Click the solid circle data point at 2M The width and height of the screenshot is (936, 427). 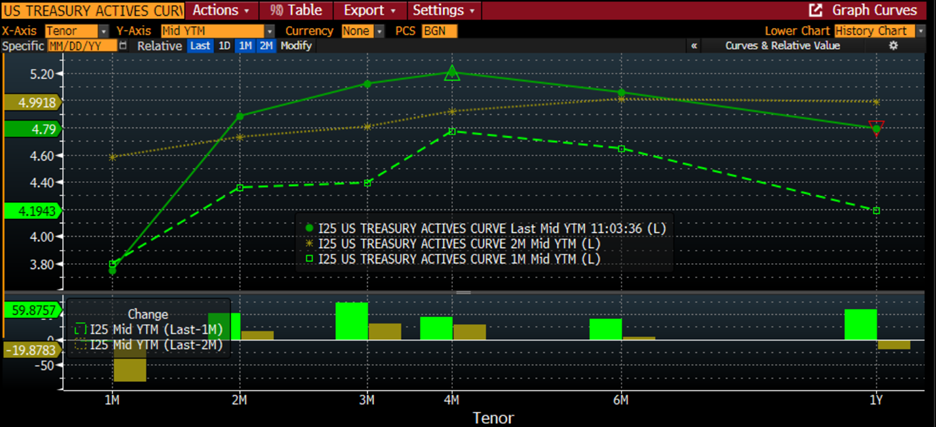[240, 116]
